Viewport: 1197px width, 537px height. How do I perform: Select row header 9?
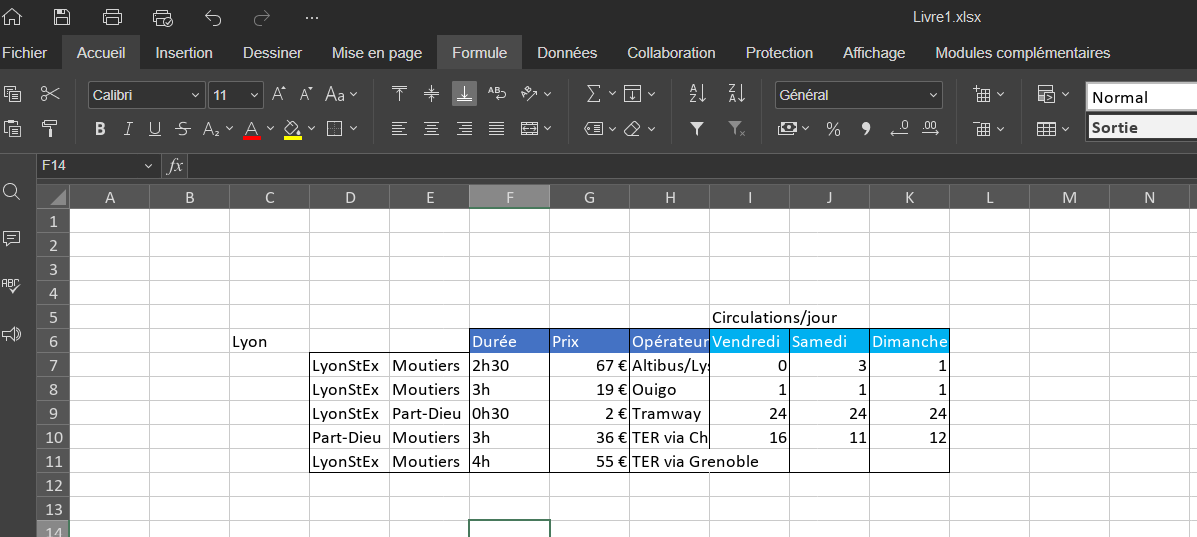[x=53, y=413]
